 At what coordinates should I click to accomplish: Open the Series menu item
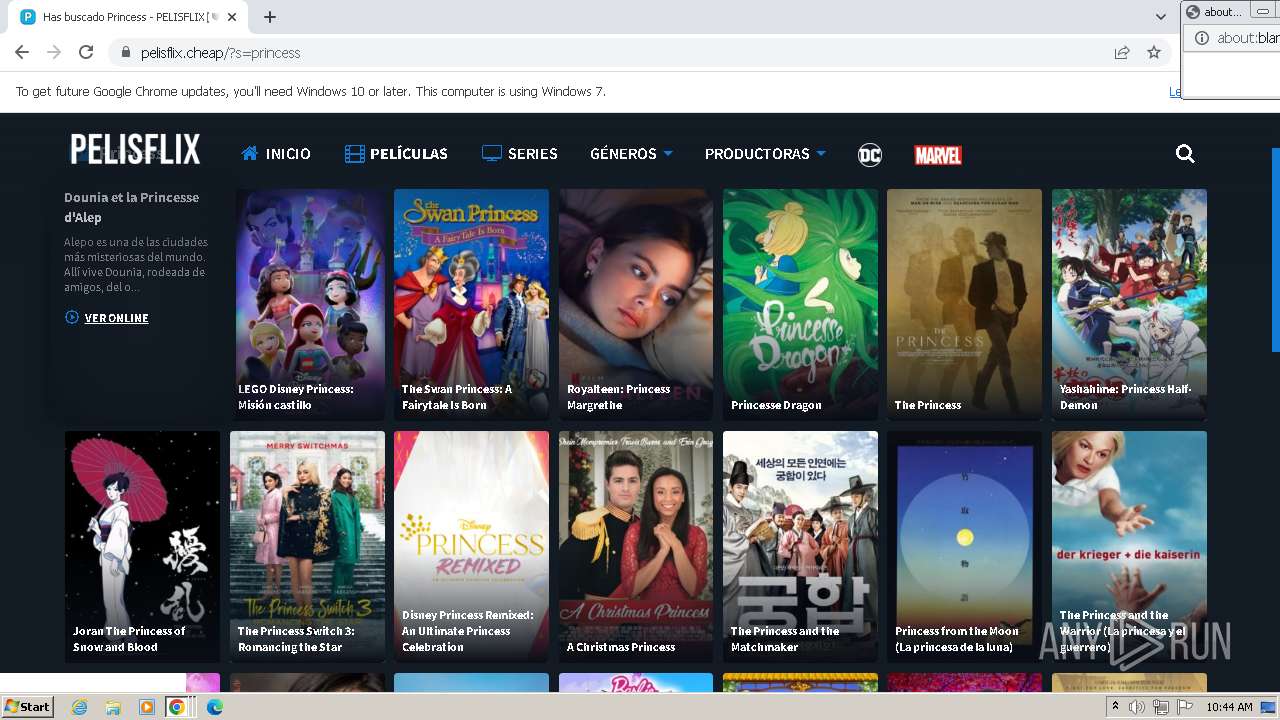(x=519, y=154)
